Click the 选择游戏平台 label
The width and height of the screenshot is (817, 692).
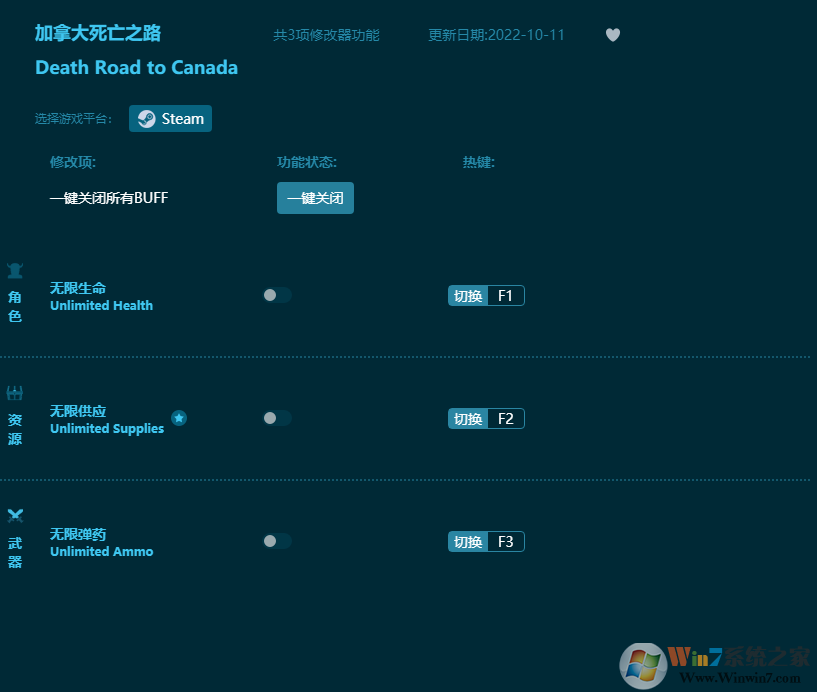[x=73, y=119]
